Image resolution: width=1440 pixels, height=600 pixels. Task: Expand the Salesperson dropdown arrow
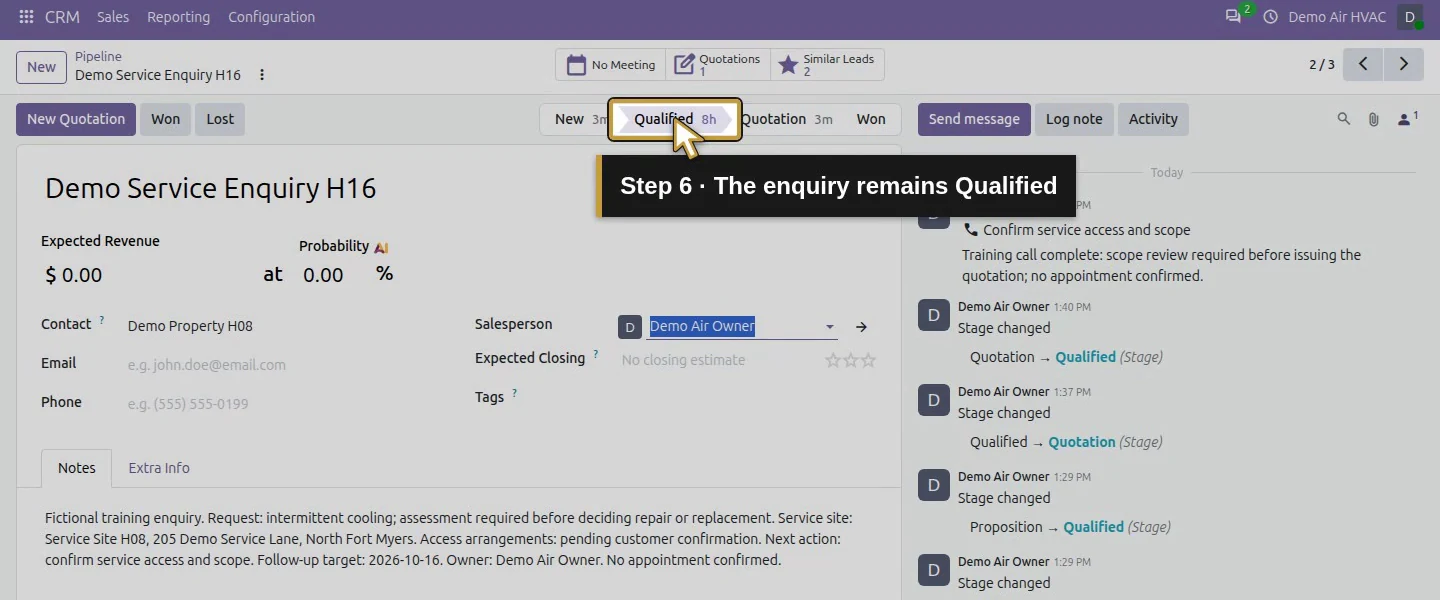830,327
